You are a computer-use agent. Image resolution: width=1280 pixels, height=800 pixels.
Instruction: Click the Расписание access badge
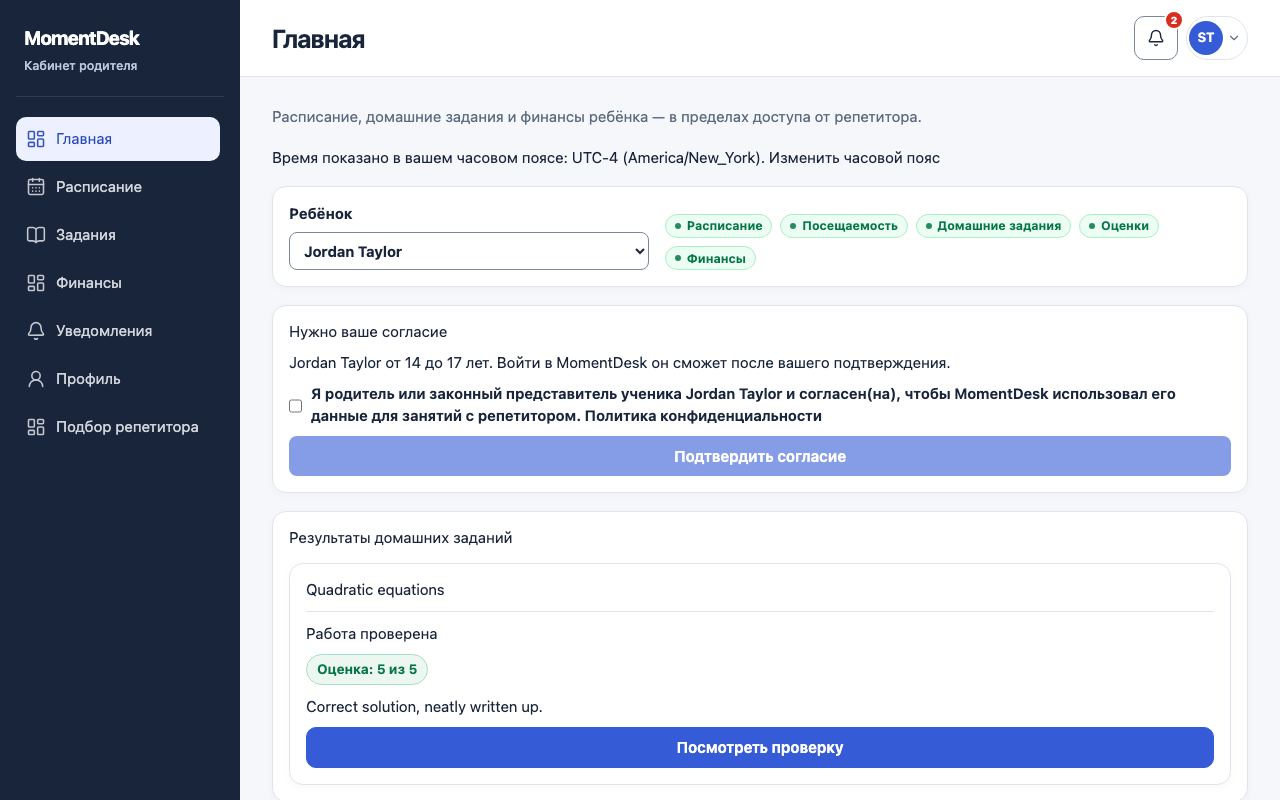(719, 226)
